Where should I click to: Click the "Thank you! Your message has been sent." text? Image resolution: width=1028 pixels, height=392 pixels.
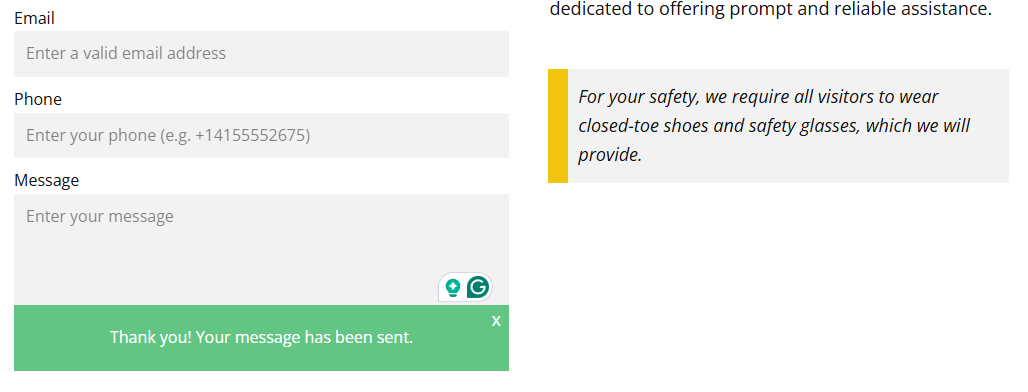click(262, 338)
